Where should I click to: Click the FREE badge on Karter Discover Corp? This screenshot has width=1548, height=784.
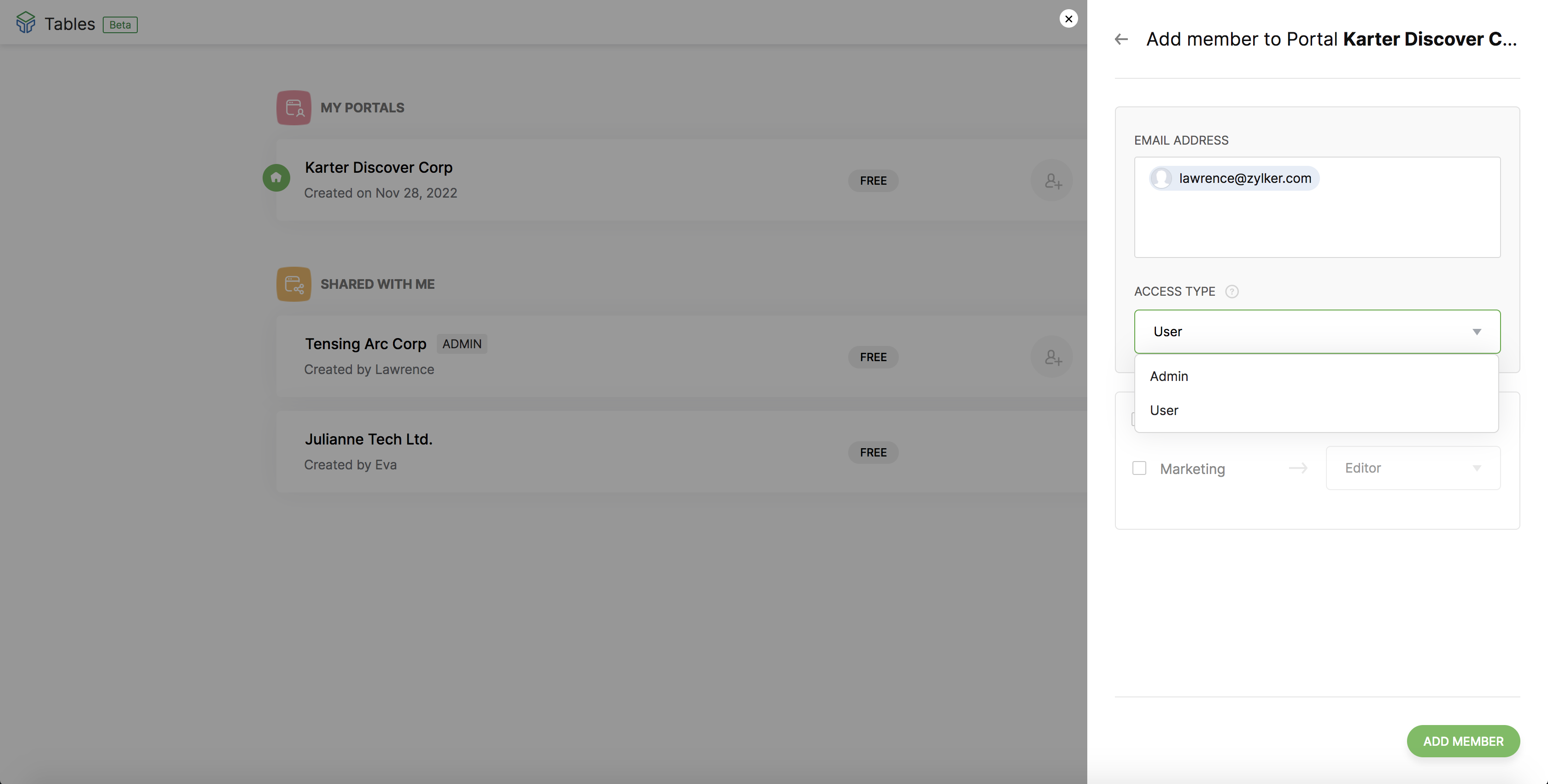tap(873, 181)
